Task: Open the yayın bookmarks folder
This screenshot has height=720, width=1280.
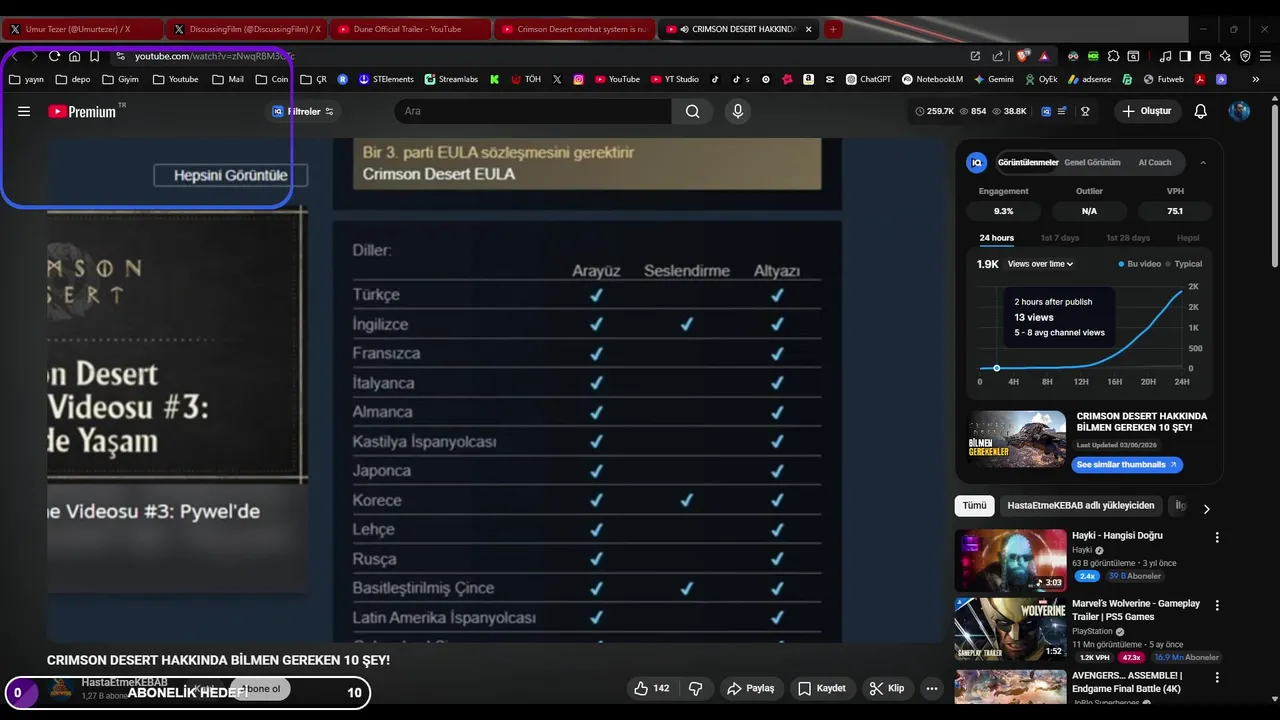Action: pos(26,79)
